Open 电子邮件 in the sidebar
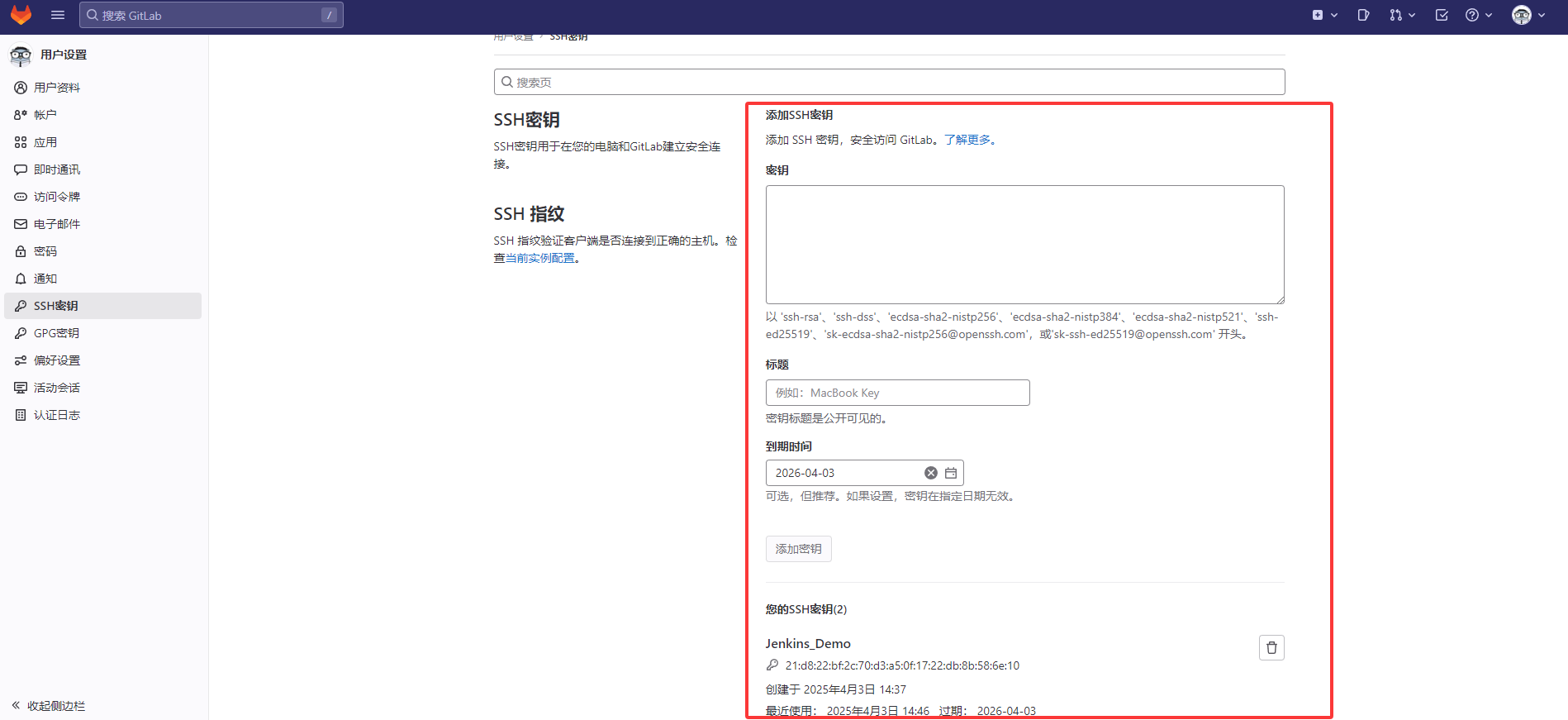Image resolution: width=1568 pixels, height=720 pixels. [x=103, y=224]
